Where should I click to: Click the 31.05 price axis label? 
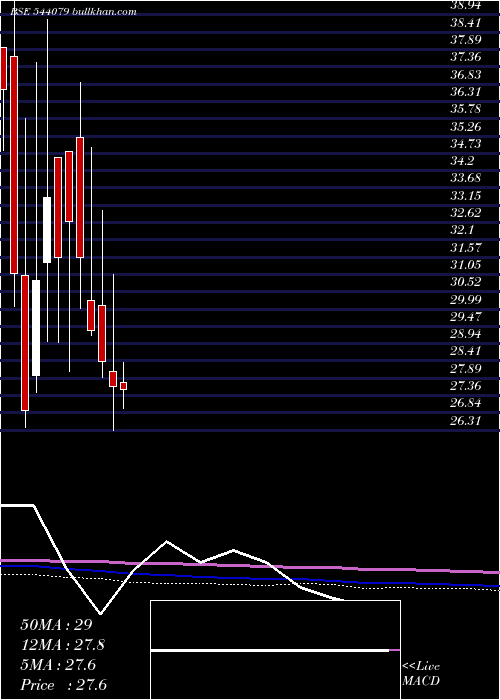click(465, 265)
